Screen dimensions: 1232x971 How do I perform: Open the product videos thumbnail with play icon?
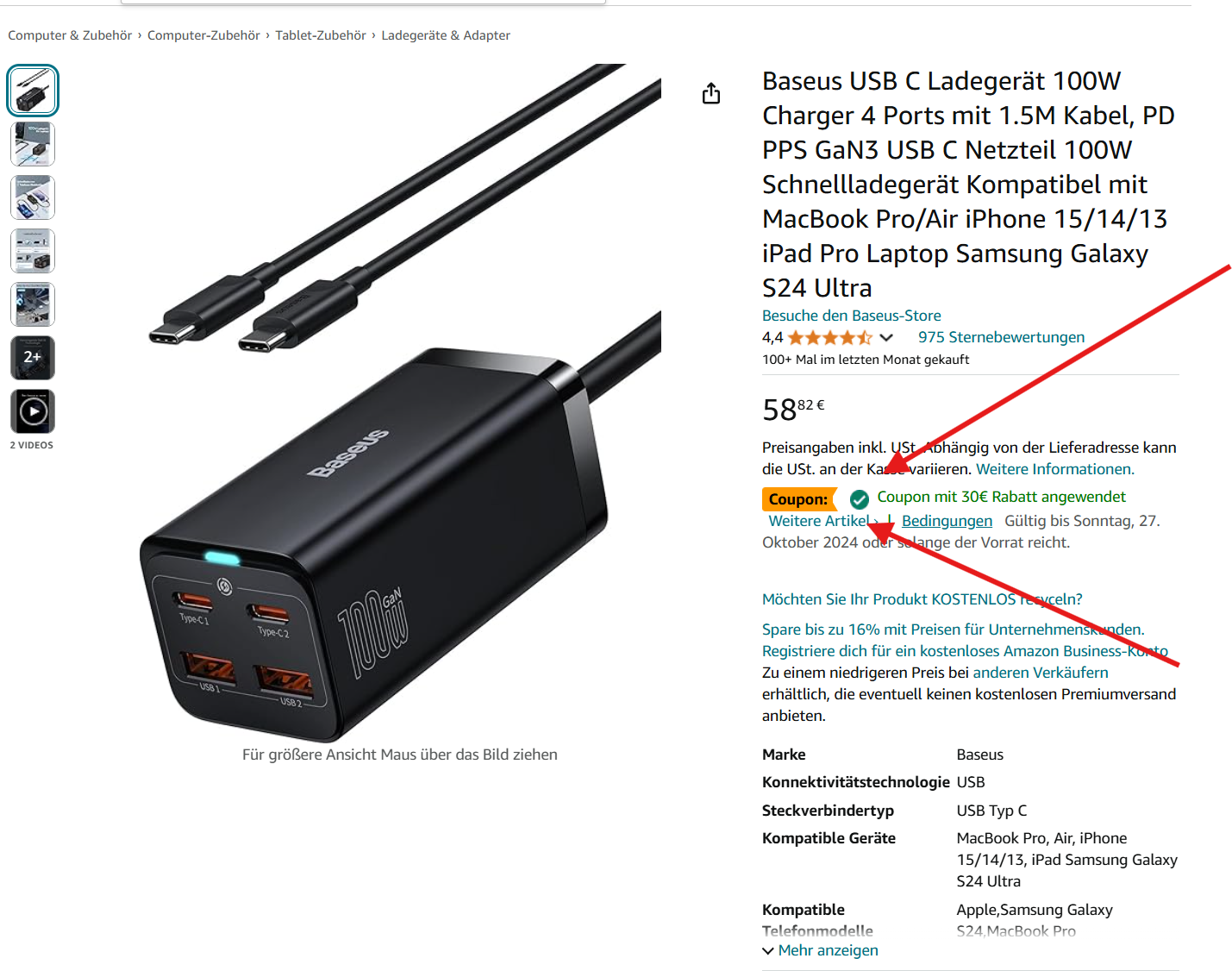click(x=33, y=411)
